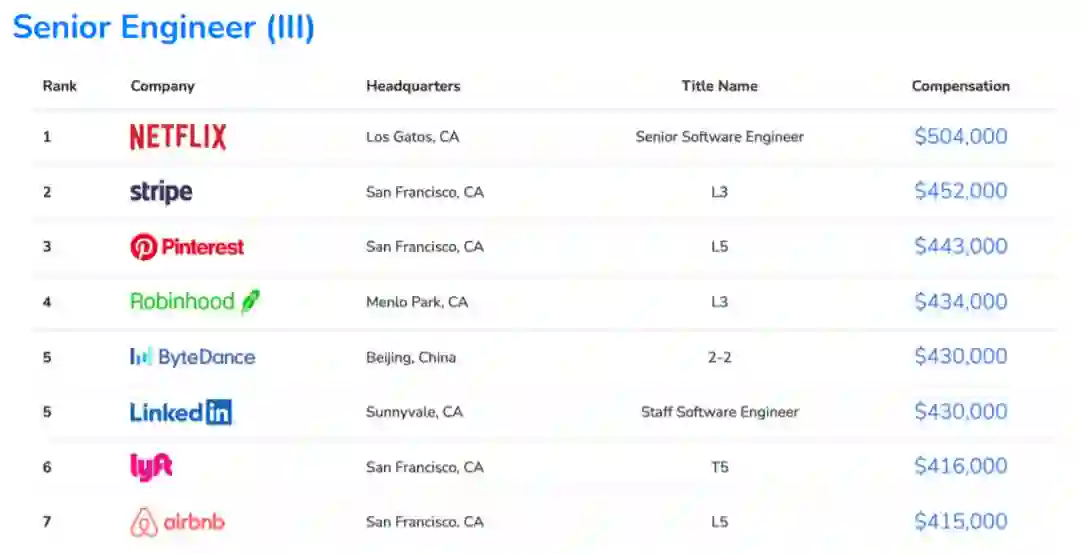
Task: Click the ByteDance logo
Action: click(x=192, y=357)
